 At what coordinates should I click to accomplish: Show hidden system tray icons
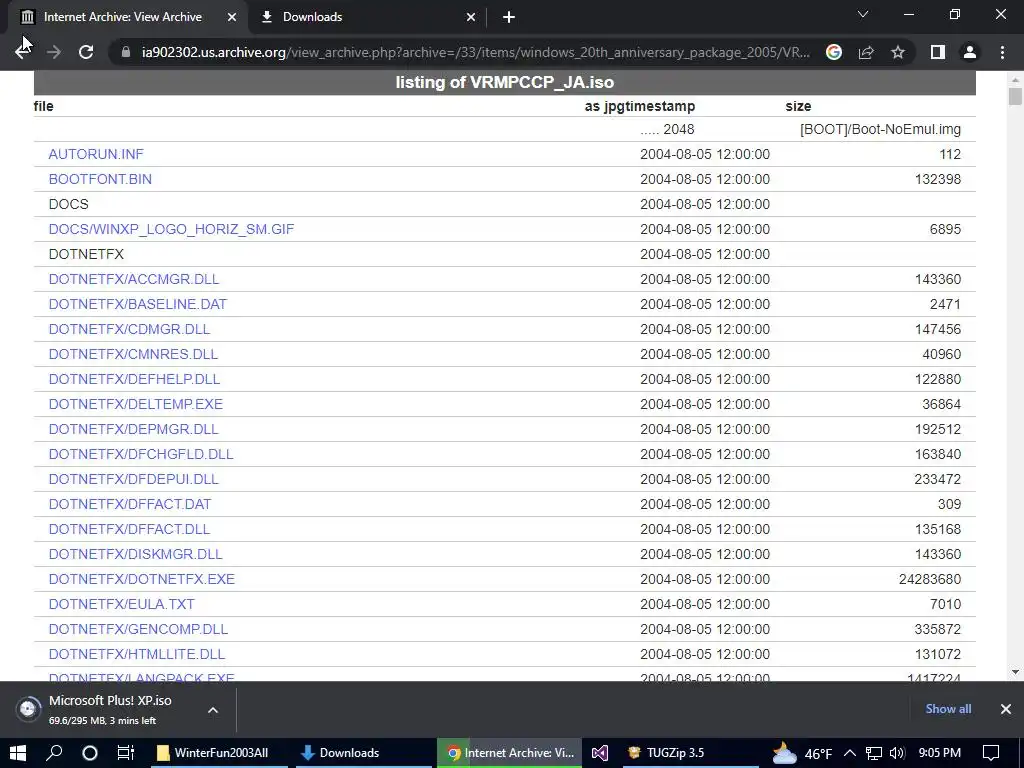pyautogui.click(x=850, y=753)
